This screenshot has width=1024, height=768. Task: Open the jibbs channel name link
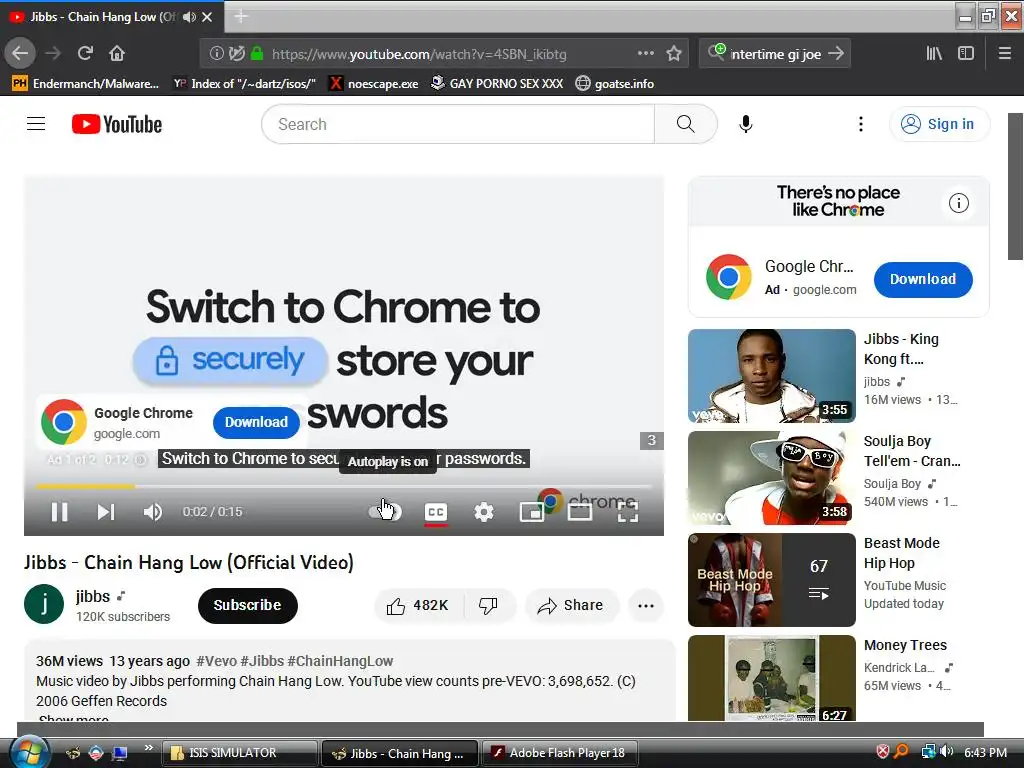pos(93,596)
